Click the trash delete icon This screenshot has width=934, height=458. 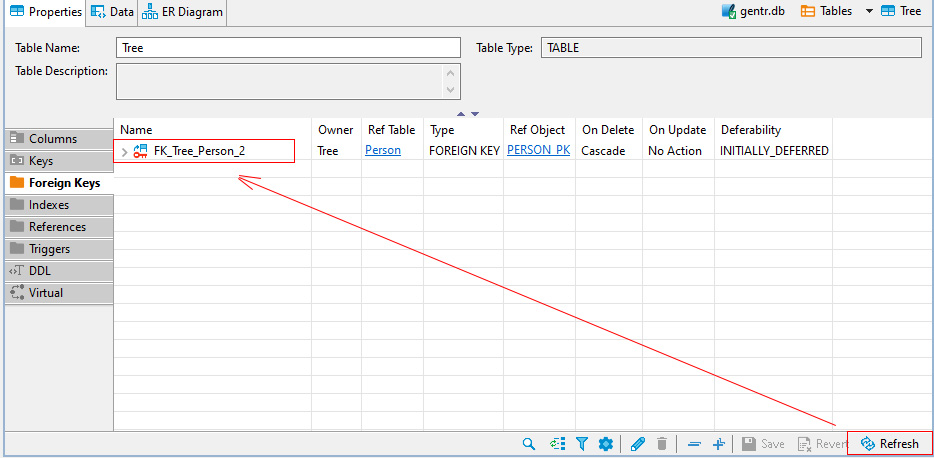point(662,444)
